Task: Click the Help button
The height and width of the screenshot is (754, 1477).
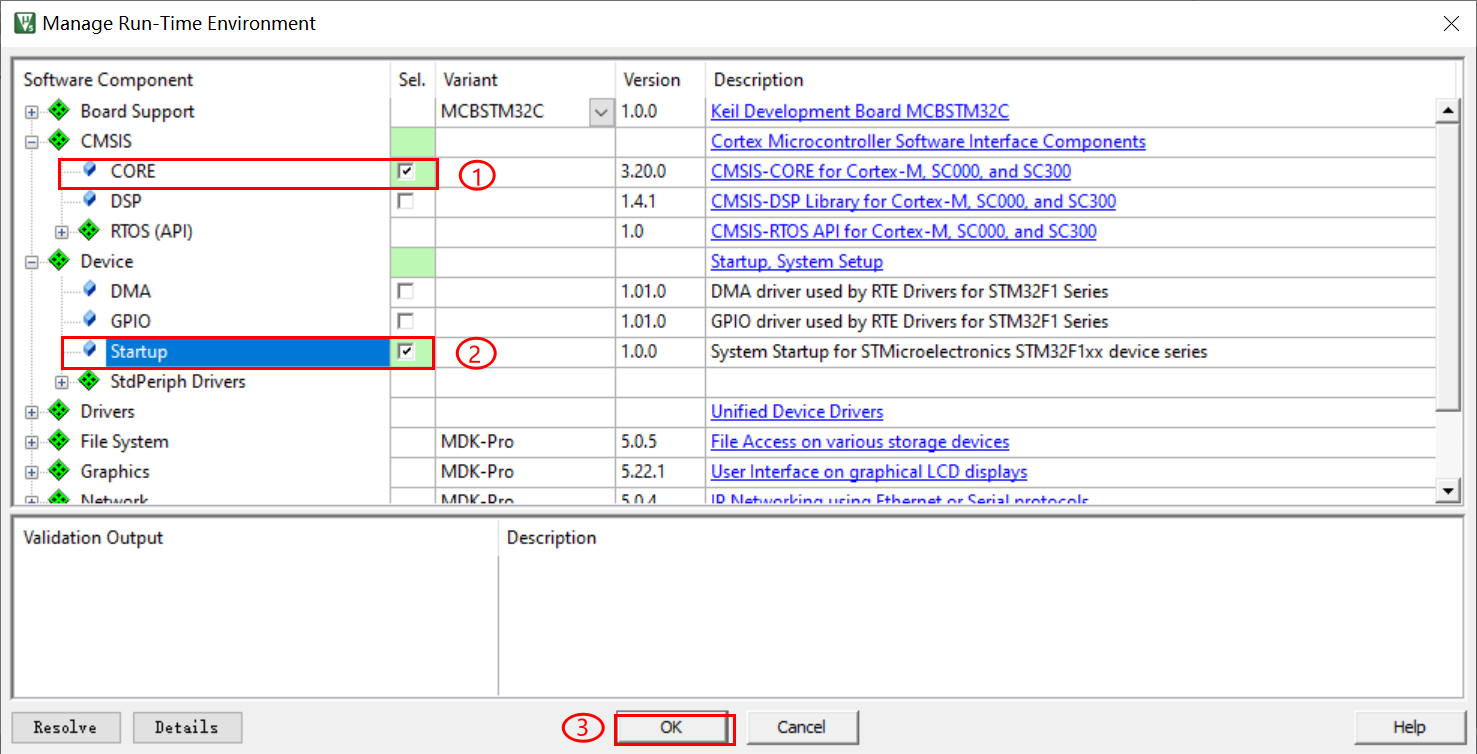Action: [1409, 727]
